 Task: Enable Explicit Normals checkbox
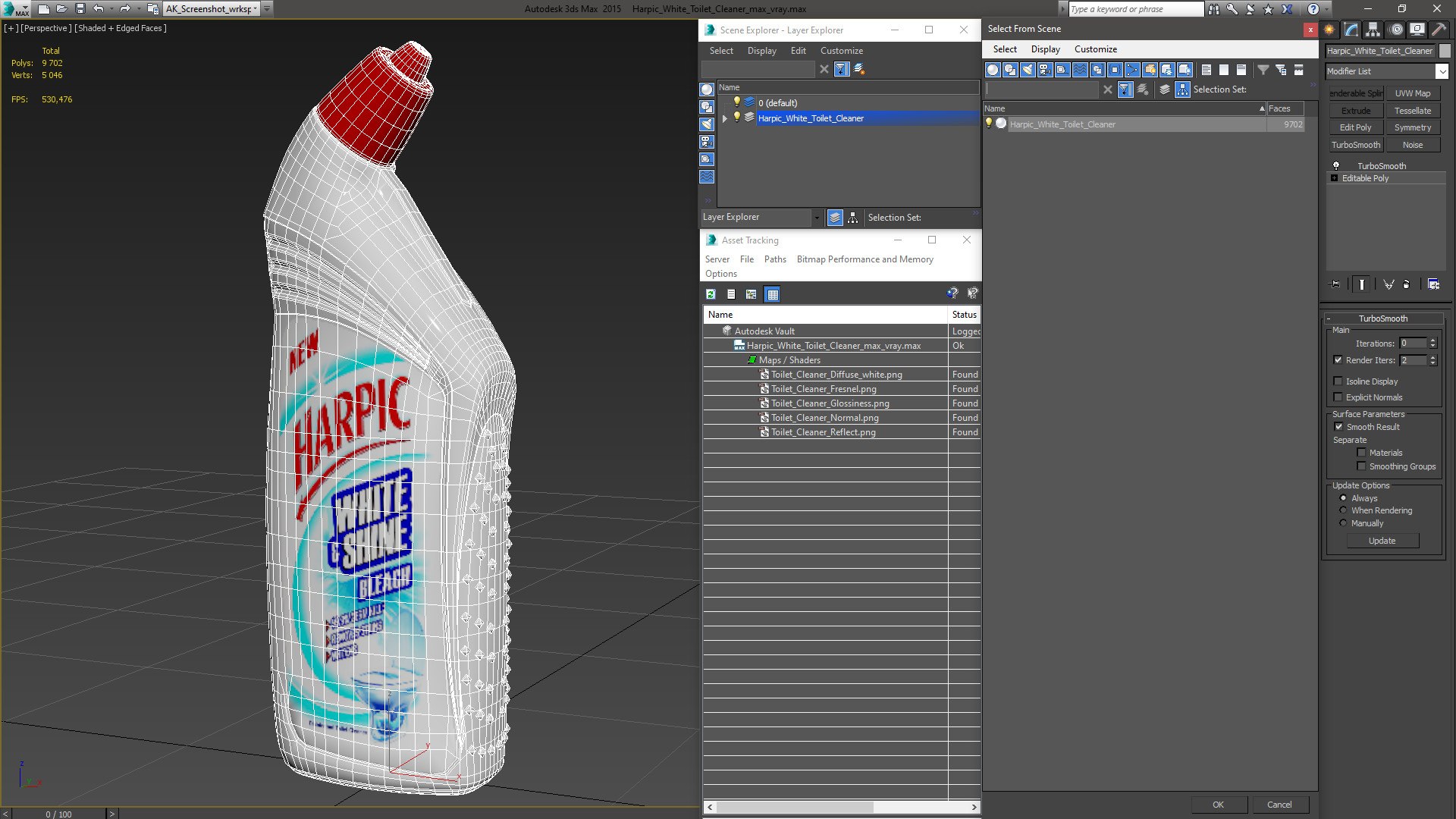(x=1338, y=397)
